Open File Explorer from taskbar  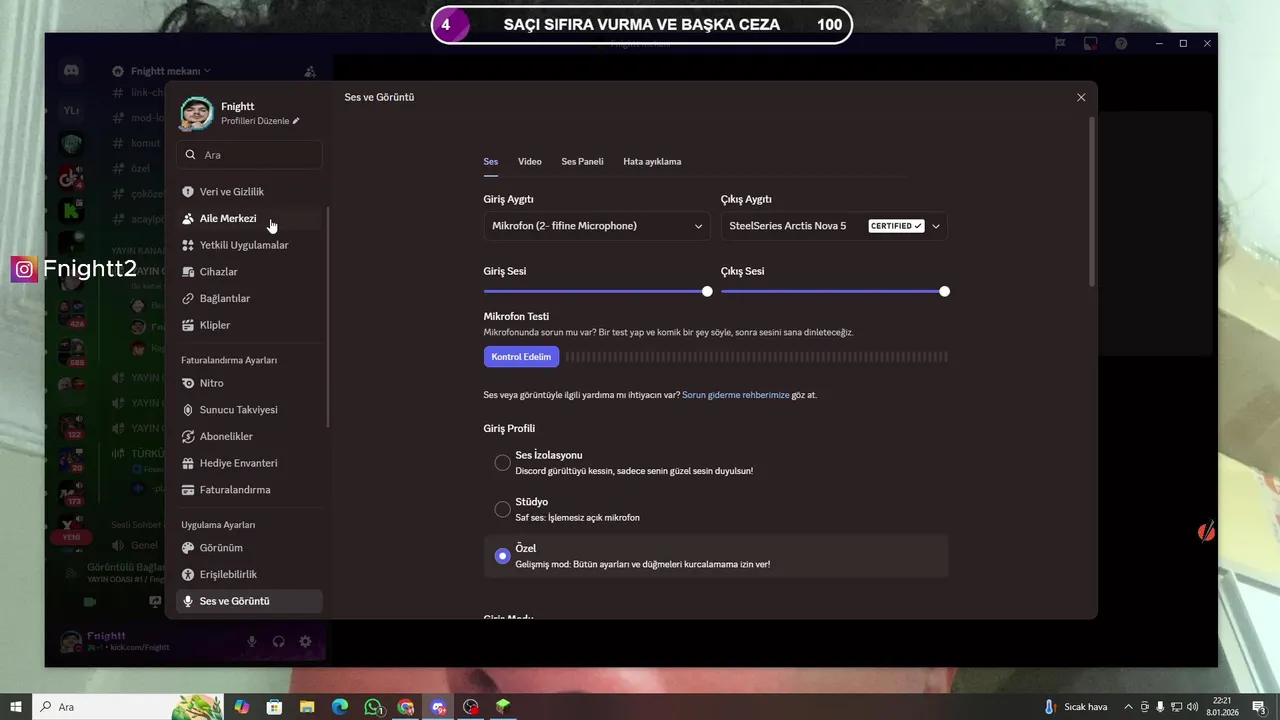[x=307, y=707]
